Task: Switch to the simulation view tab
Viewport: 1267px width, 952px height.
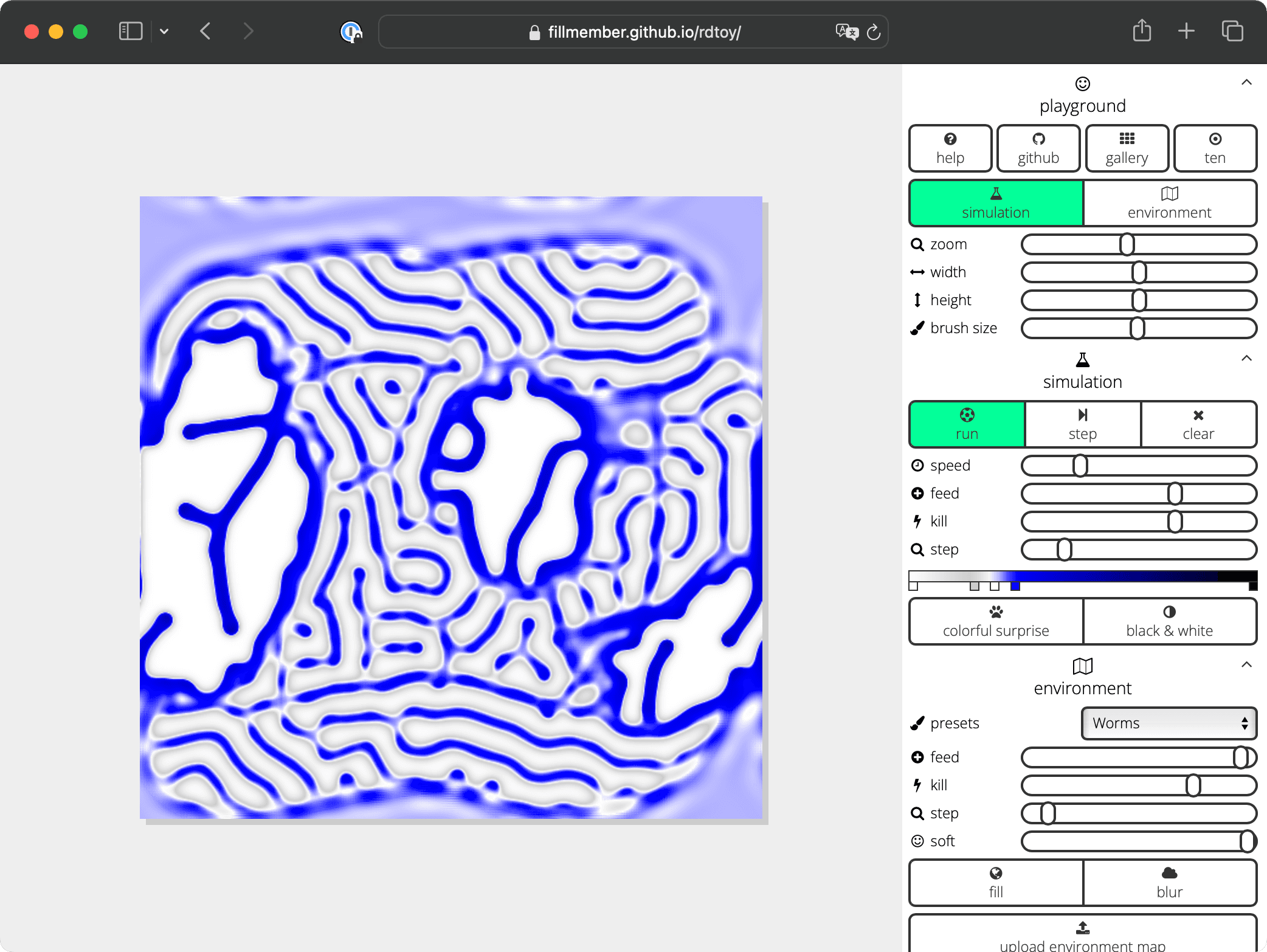Action: pos(996,203)
